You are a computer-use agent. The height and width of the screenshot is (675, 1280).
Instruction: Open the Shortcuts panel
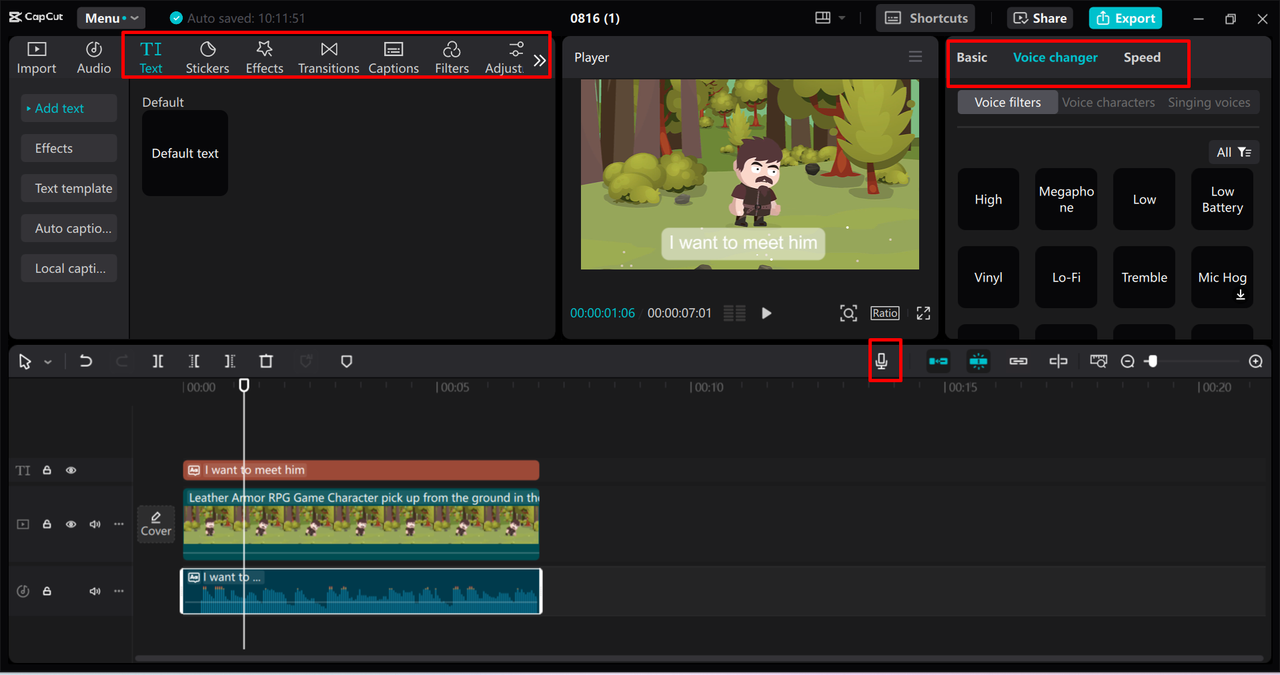pos(926,18)
